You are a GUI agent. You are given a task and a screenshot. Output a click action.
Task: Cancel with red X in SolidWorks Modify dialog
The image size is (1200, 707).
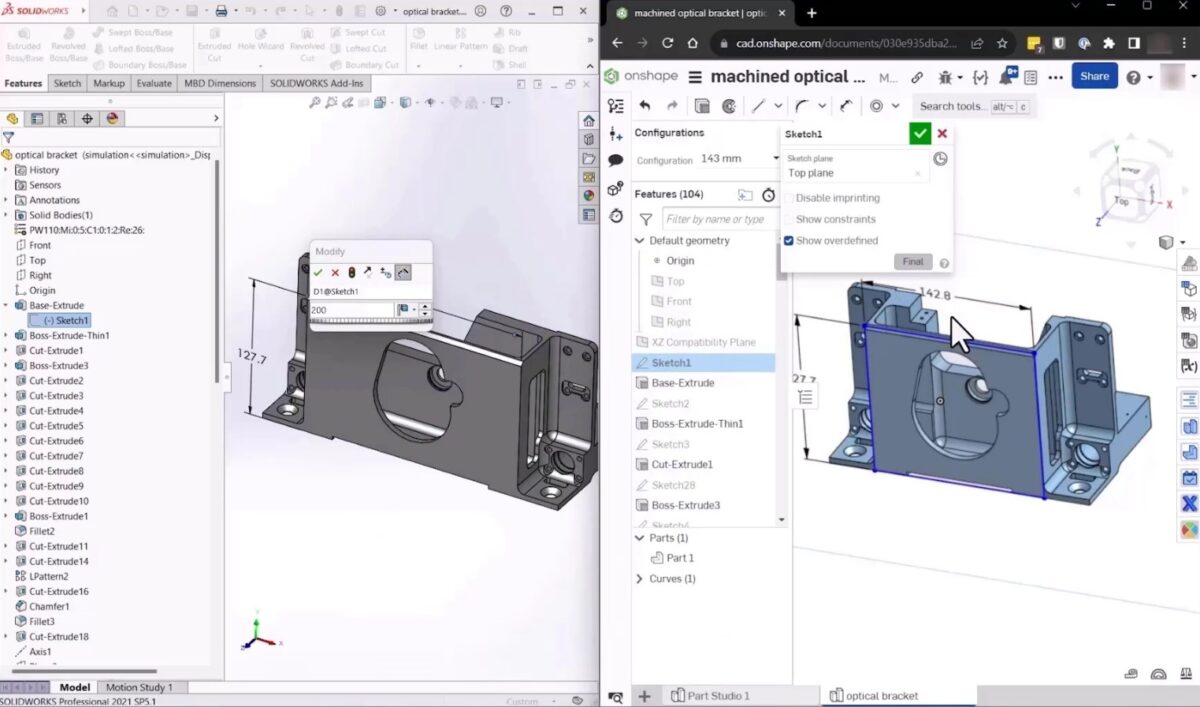(335, 272)
